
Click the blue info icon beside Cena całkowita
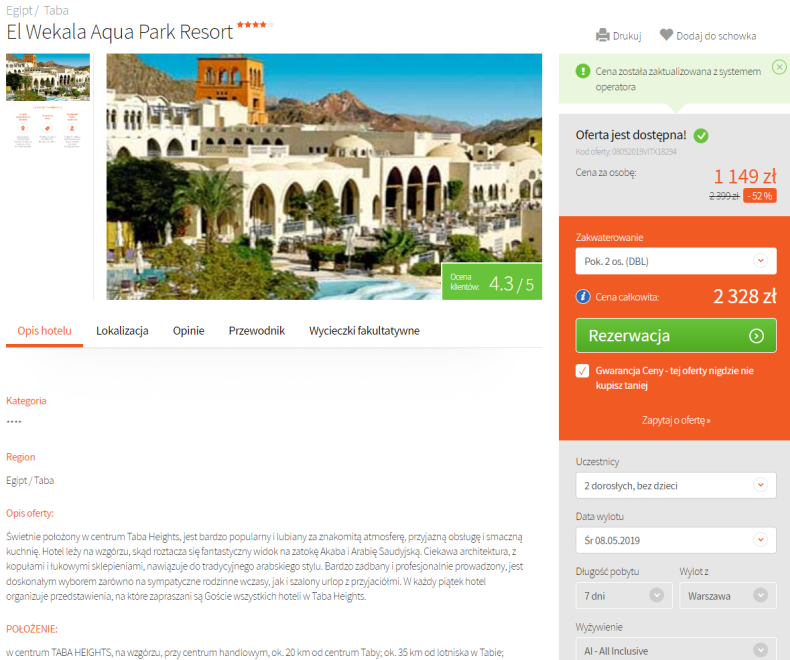[x=583, y=297]
